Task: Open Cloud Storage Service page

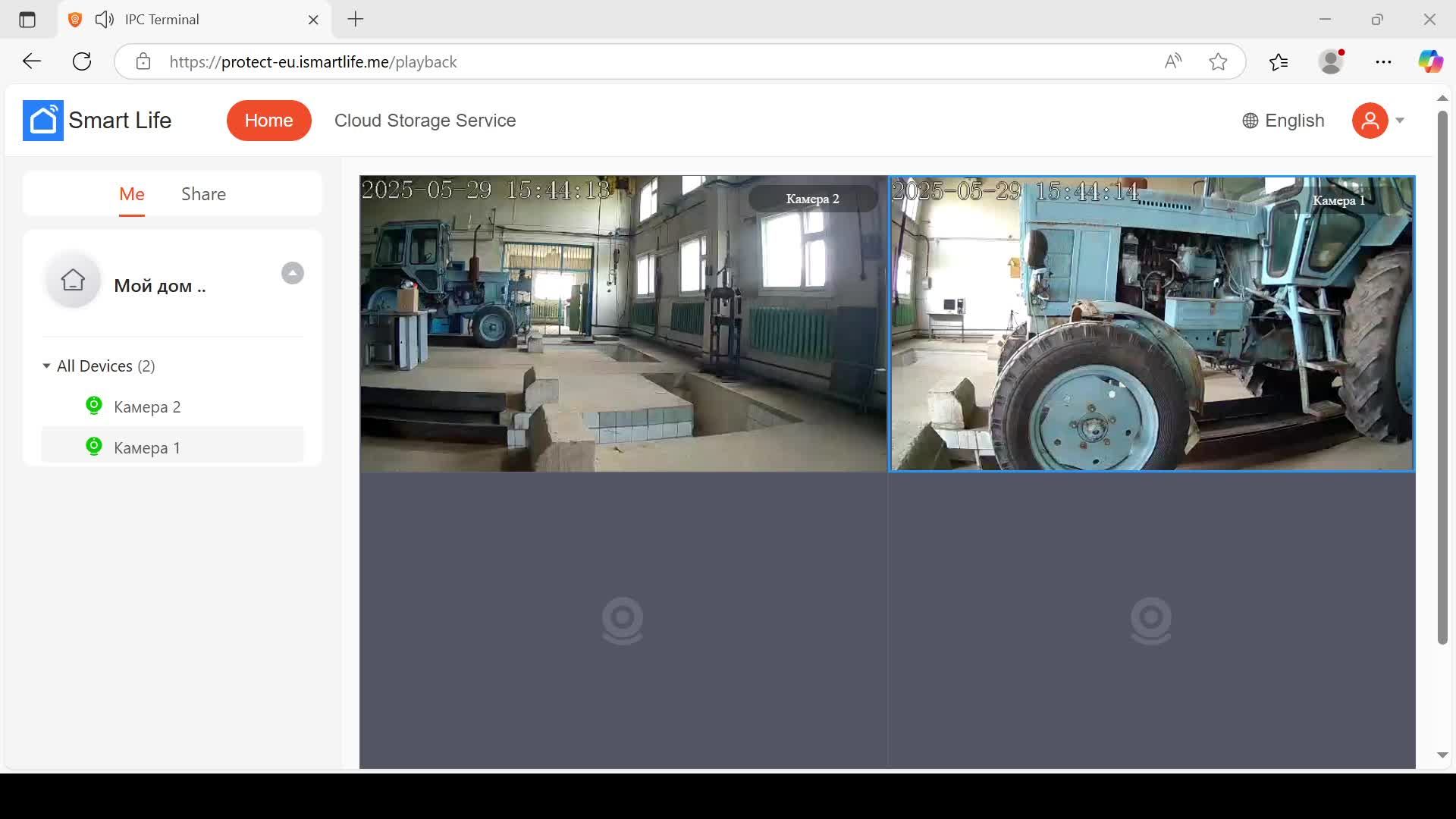Action: (425, 121)
